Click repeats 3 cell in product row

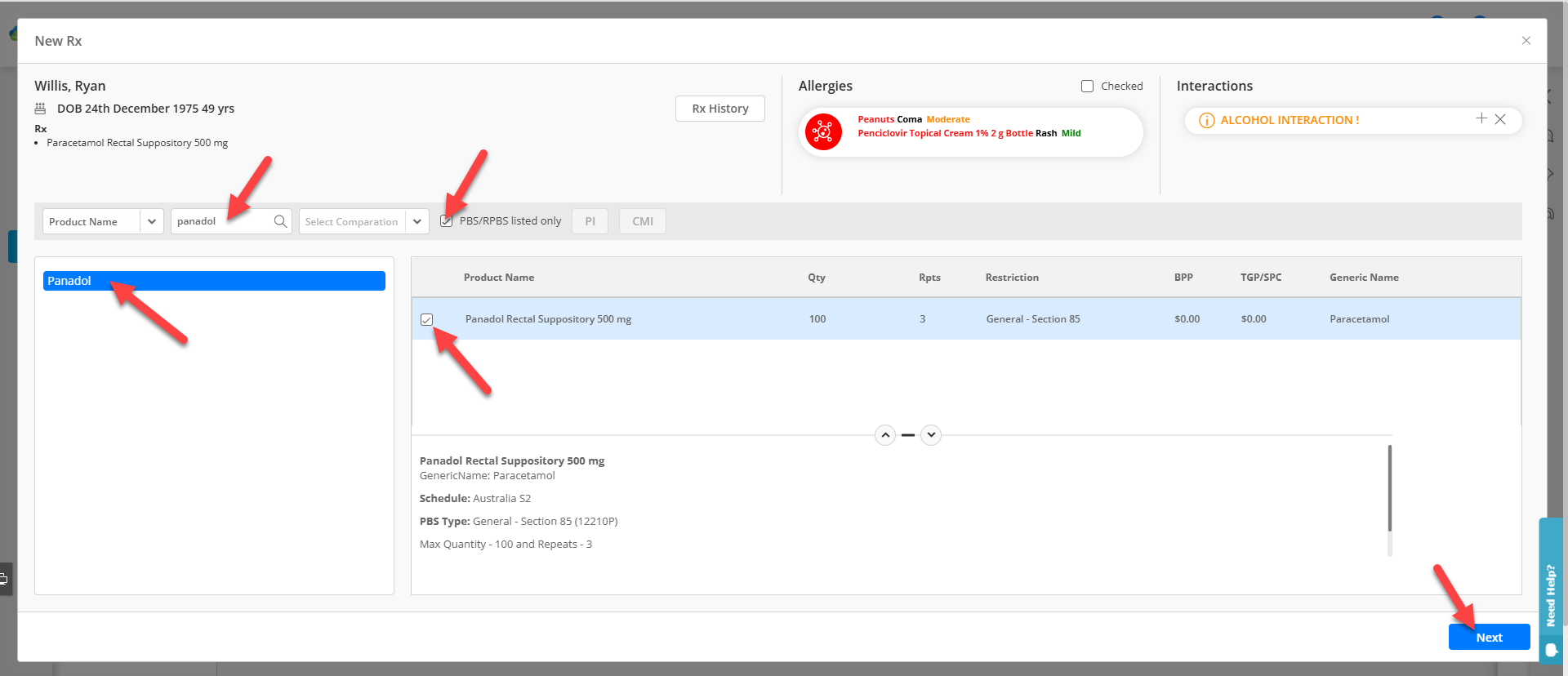(x=923, y=319)
